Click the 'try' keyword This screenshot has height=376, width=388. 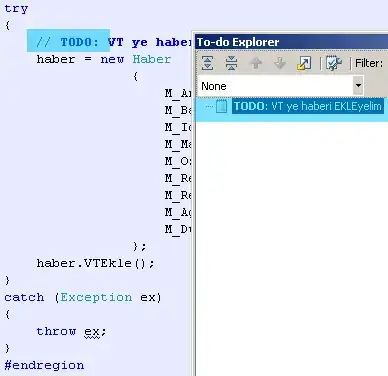(x=16, y=9)
